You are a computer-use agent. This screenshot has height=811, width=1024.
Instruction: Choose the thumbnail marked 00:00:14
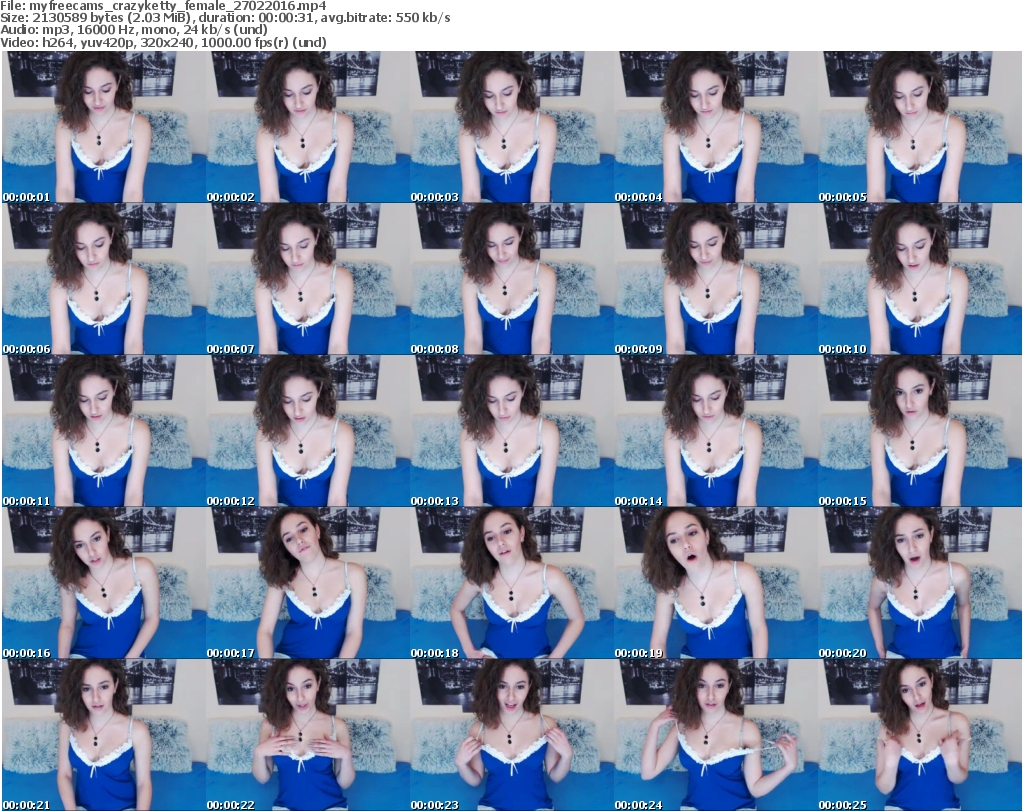point(715,431)
